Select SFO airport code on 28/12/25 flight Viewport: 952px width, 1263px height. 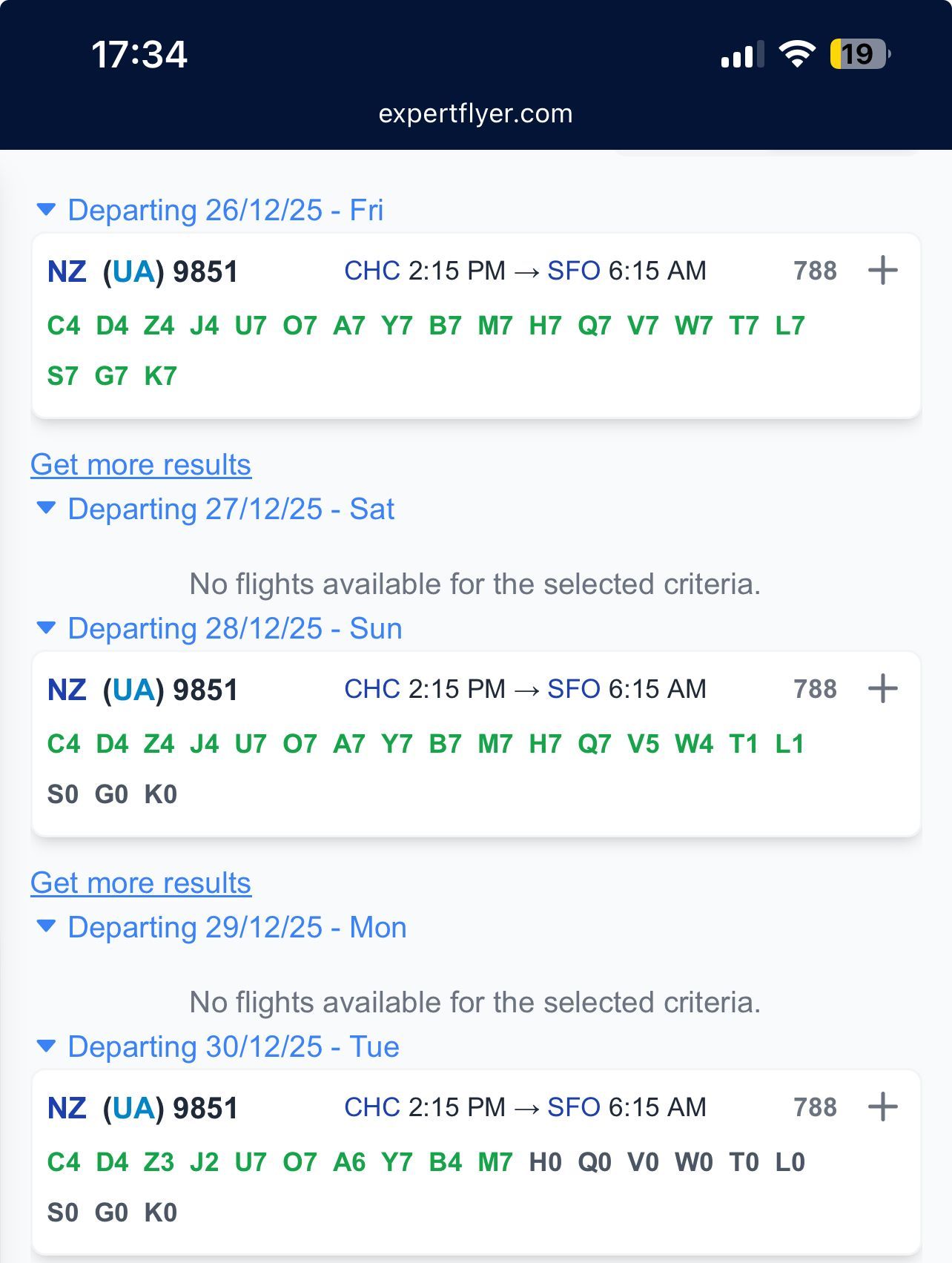574,689
